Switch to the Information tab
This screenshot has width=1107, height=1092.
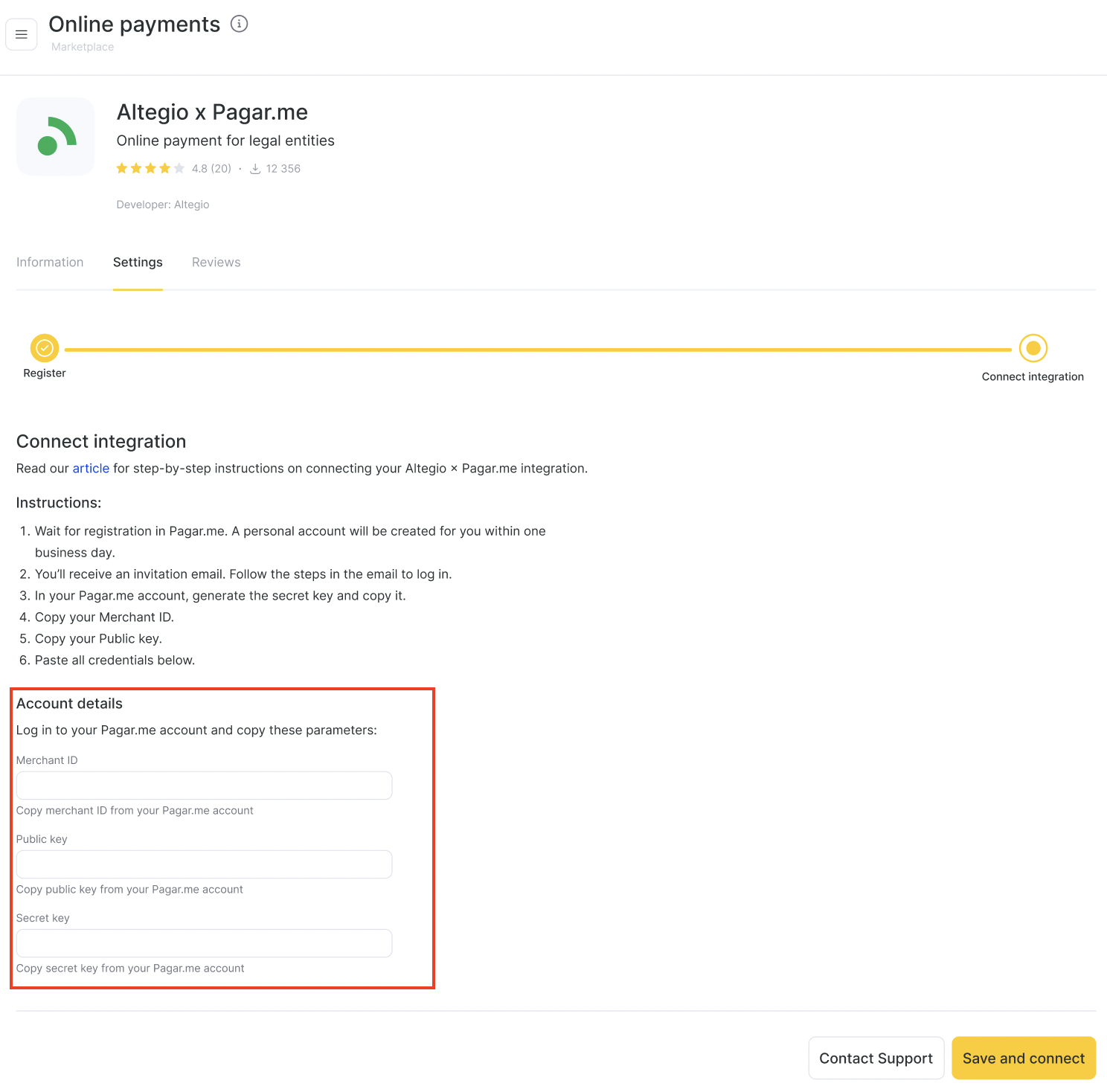tap(50, 262)
